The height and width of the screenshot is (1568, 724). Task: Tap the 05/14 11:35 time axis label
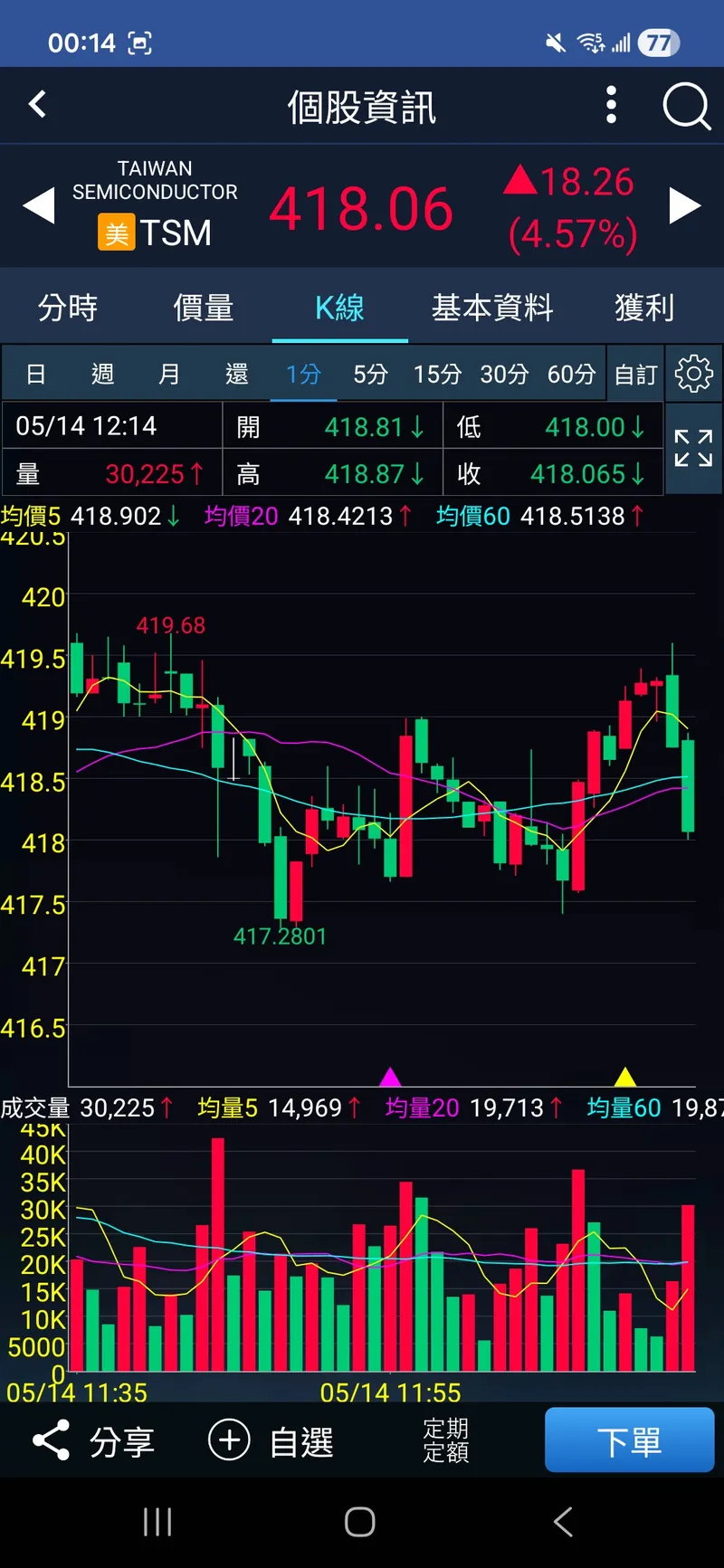point(77,1392)
